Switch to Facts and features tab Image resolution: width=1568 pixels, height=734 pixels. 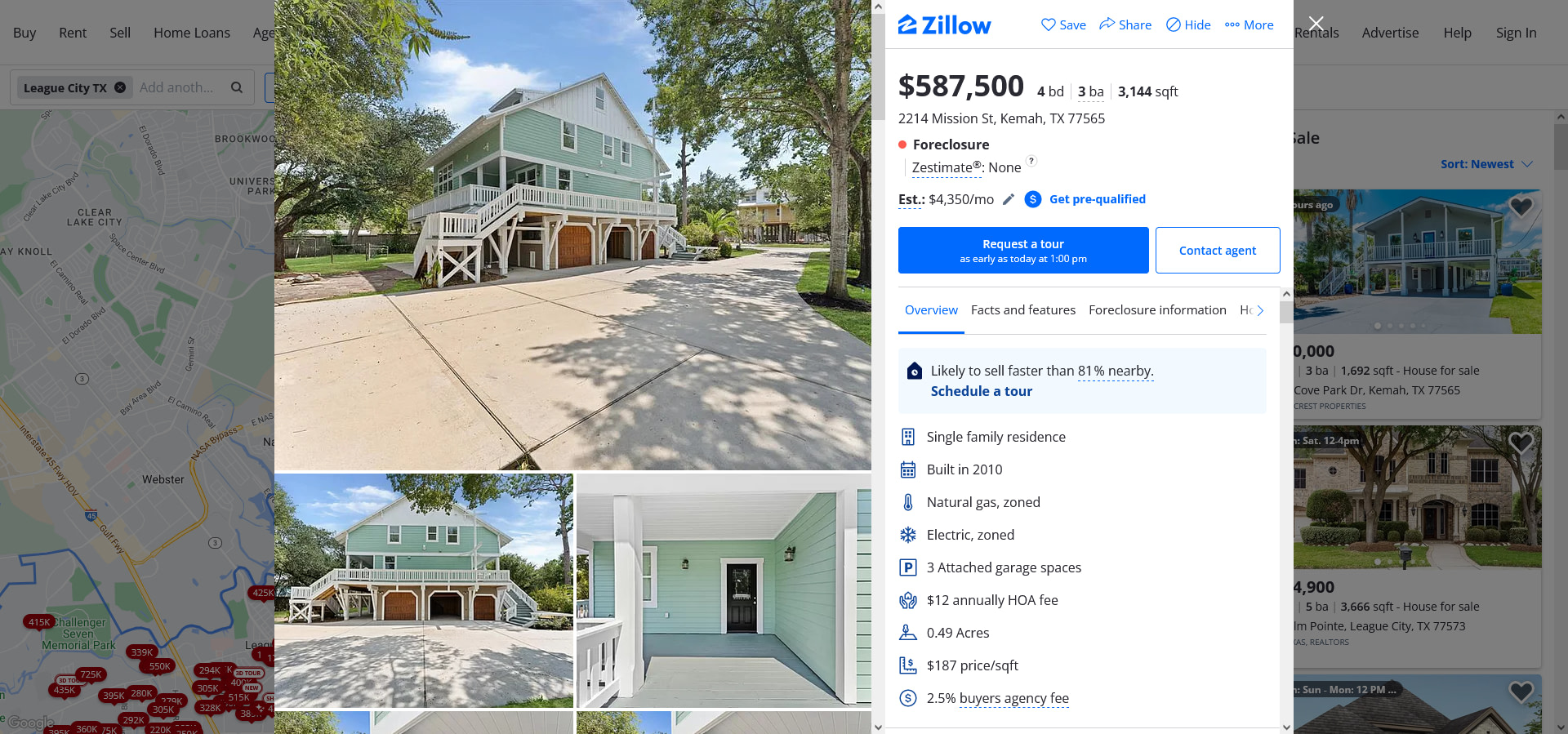pyautogui.click(x=1023, y=310)
